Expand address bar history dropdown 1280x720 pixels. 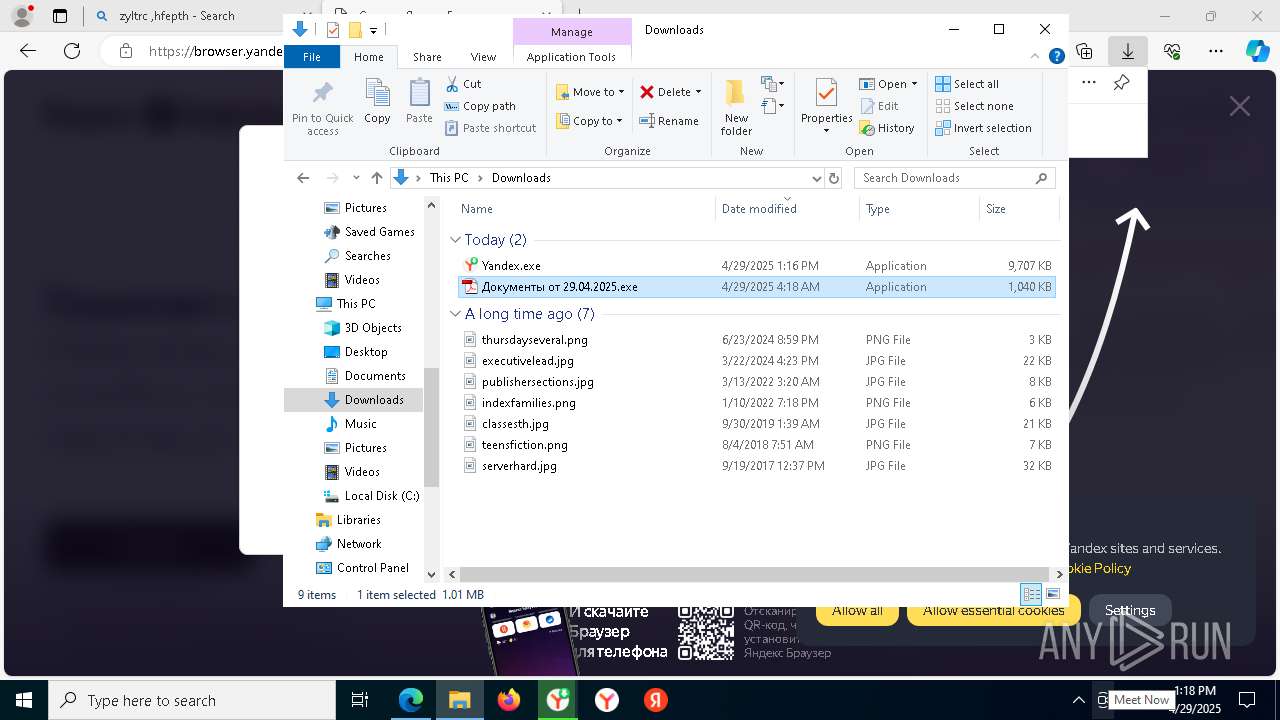click(816, 178)
